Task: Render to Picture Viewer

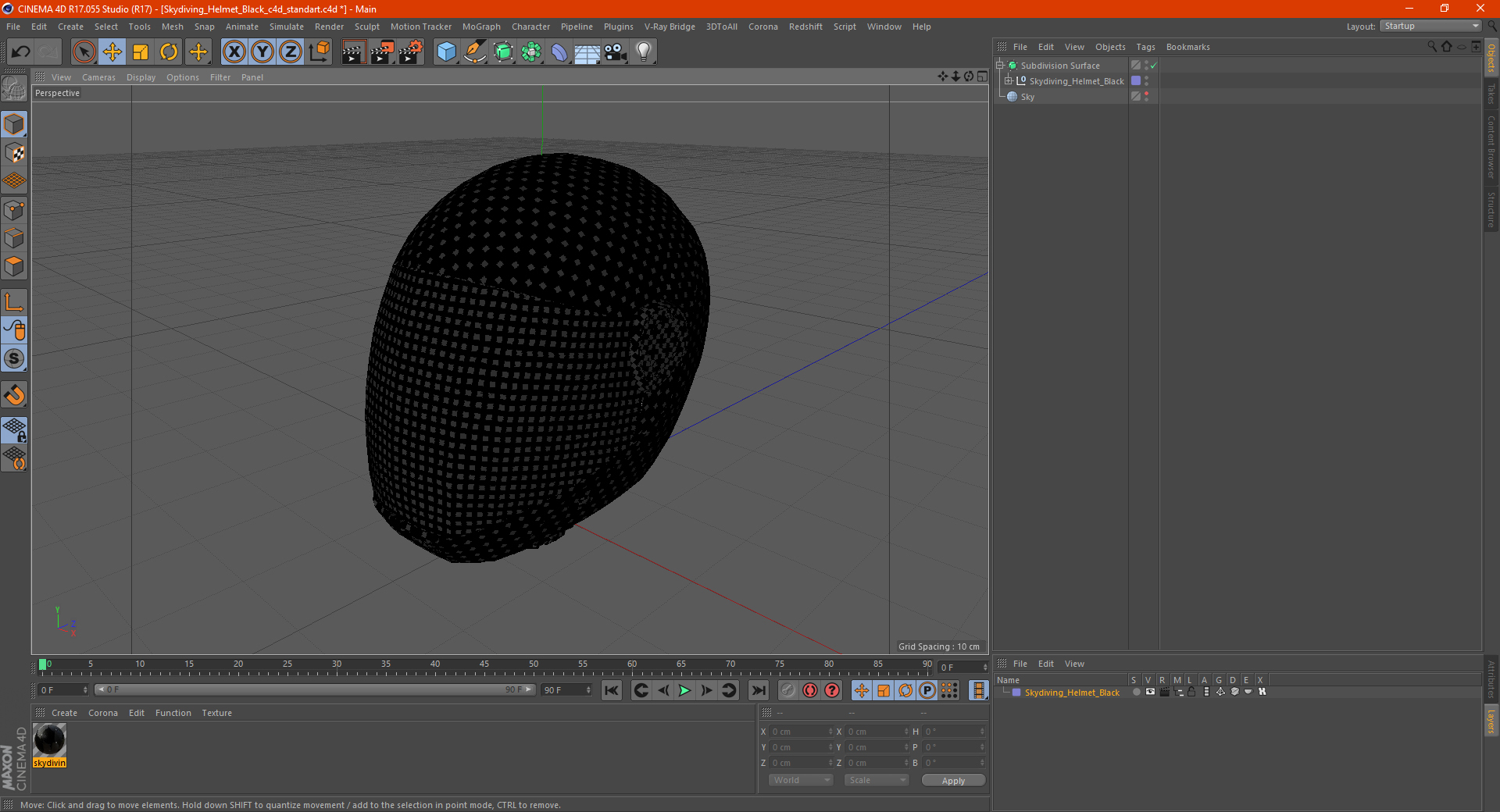Action: pos(382,52)
